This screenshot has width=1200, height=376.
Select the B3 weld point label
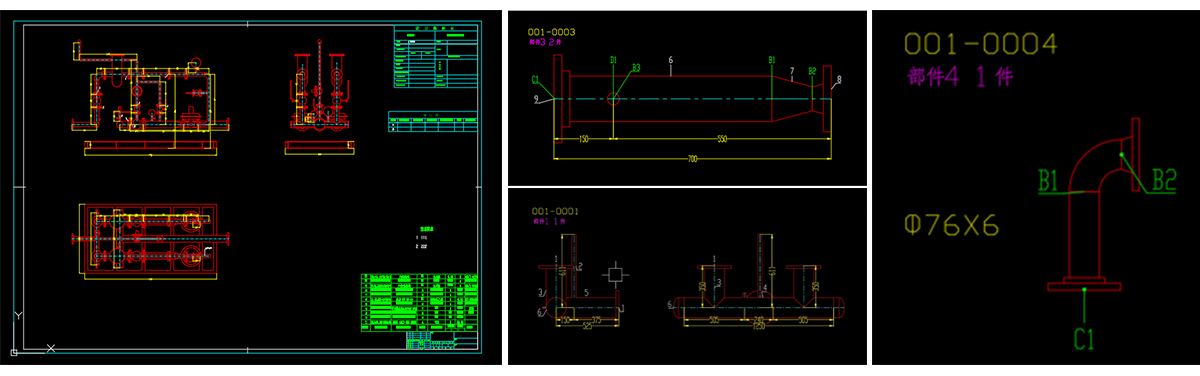coord(636,68)
